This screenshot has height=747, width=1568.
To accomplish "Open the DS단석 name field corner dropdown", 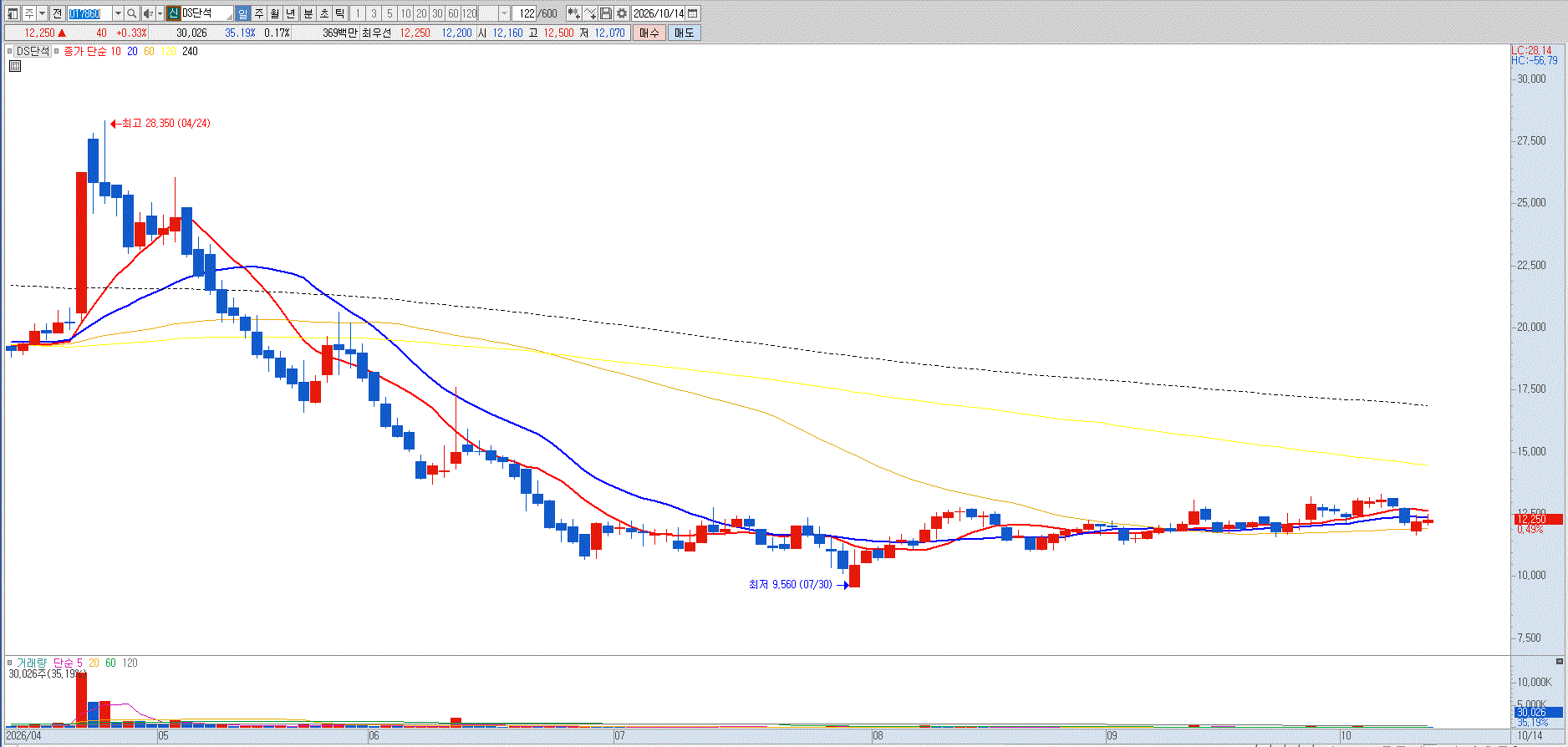I will click(229, 17).
